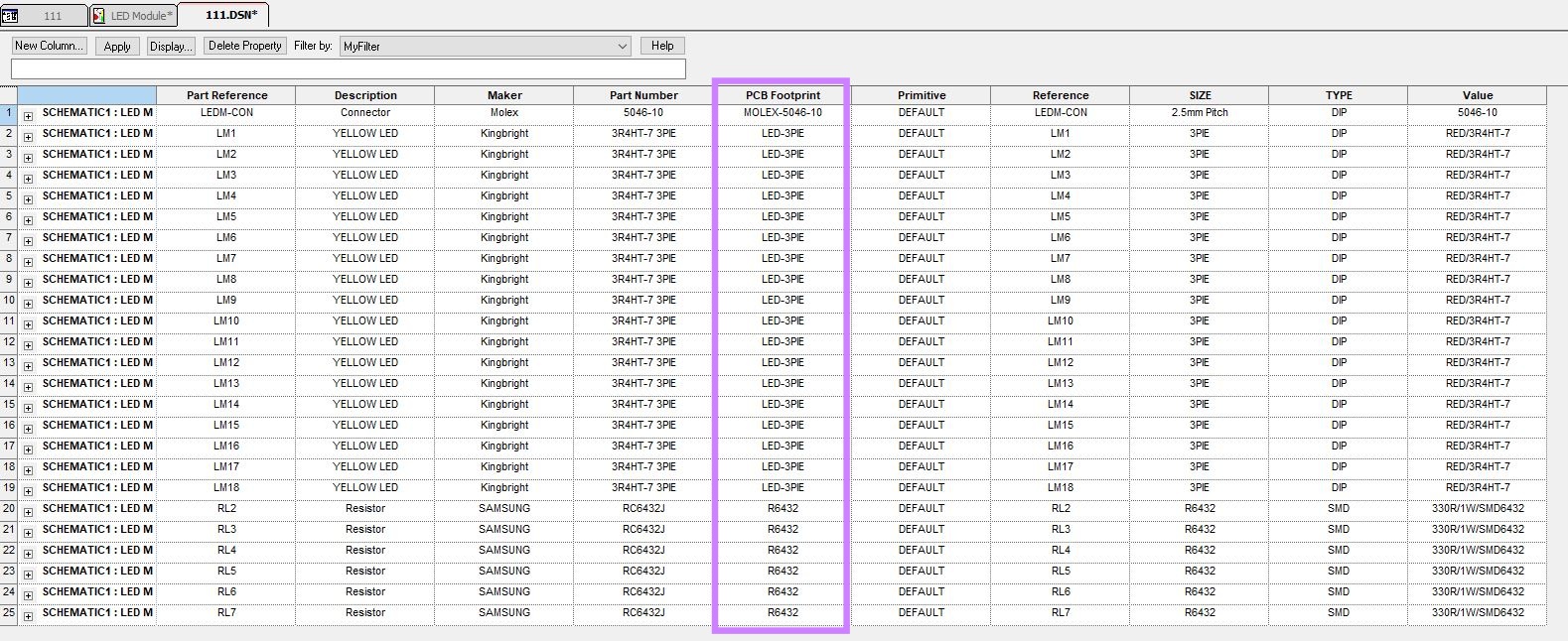Click the 3PIE size cell for LM8

click(x=1200, y=280)
